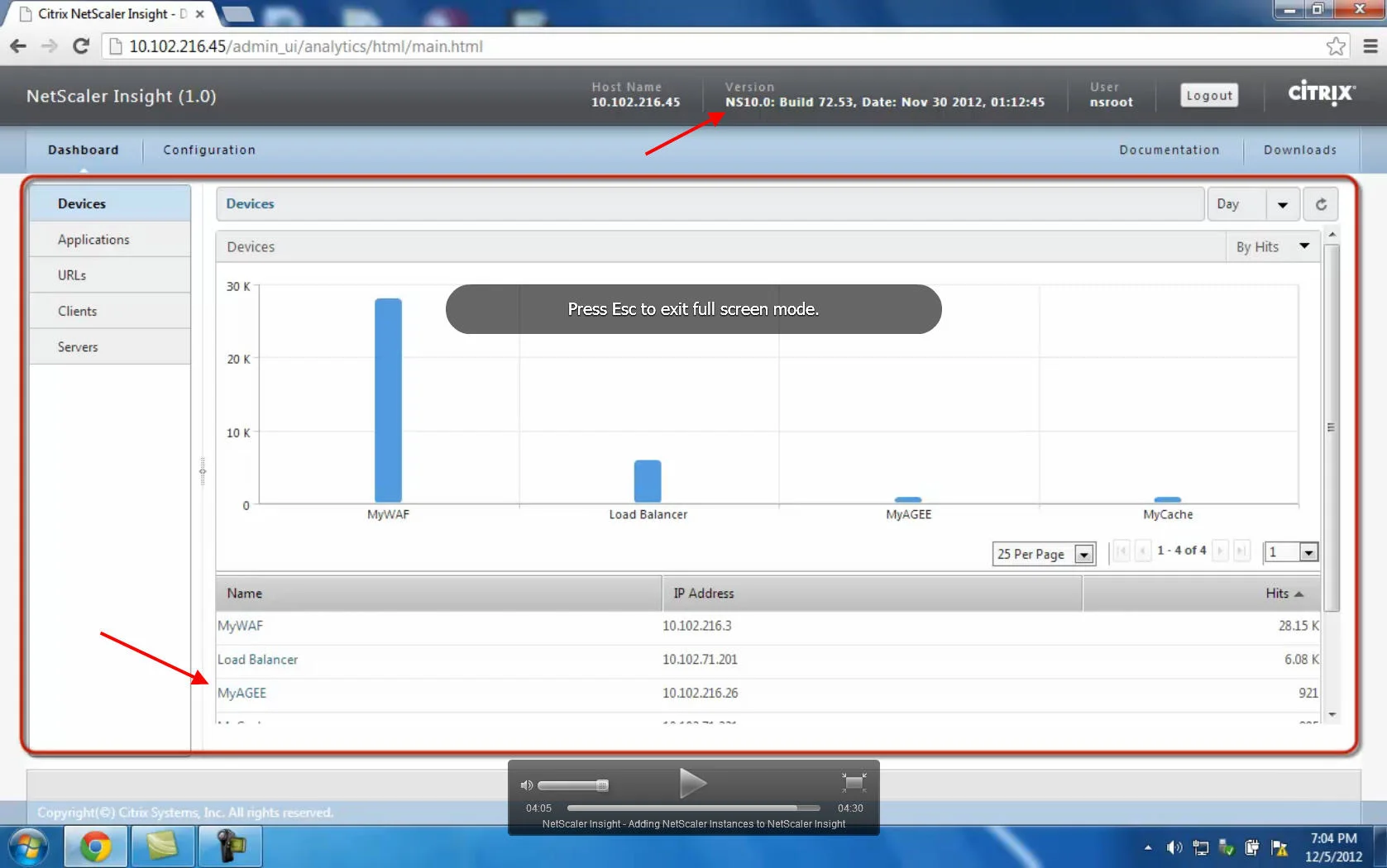
Task: Seek on the video progress bar
Action: pos(693,808)
